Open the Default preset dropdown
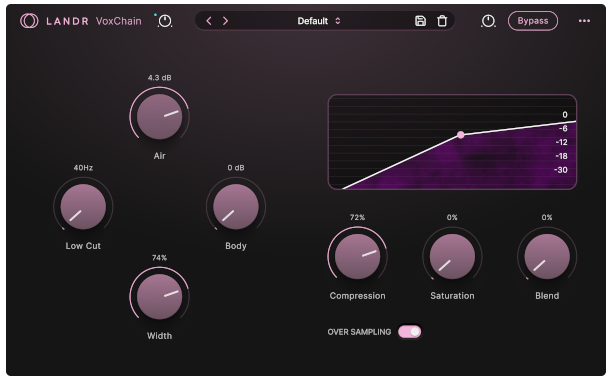 [x=319, y=21]
